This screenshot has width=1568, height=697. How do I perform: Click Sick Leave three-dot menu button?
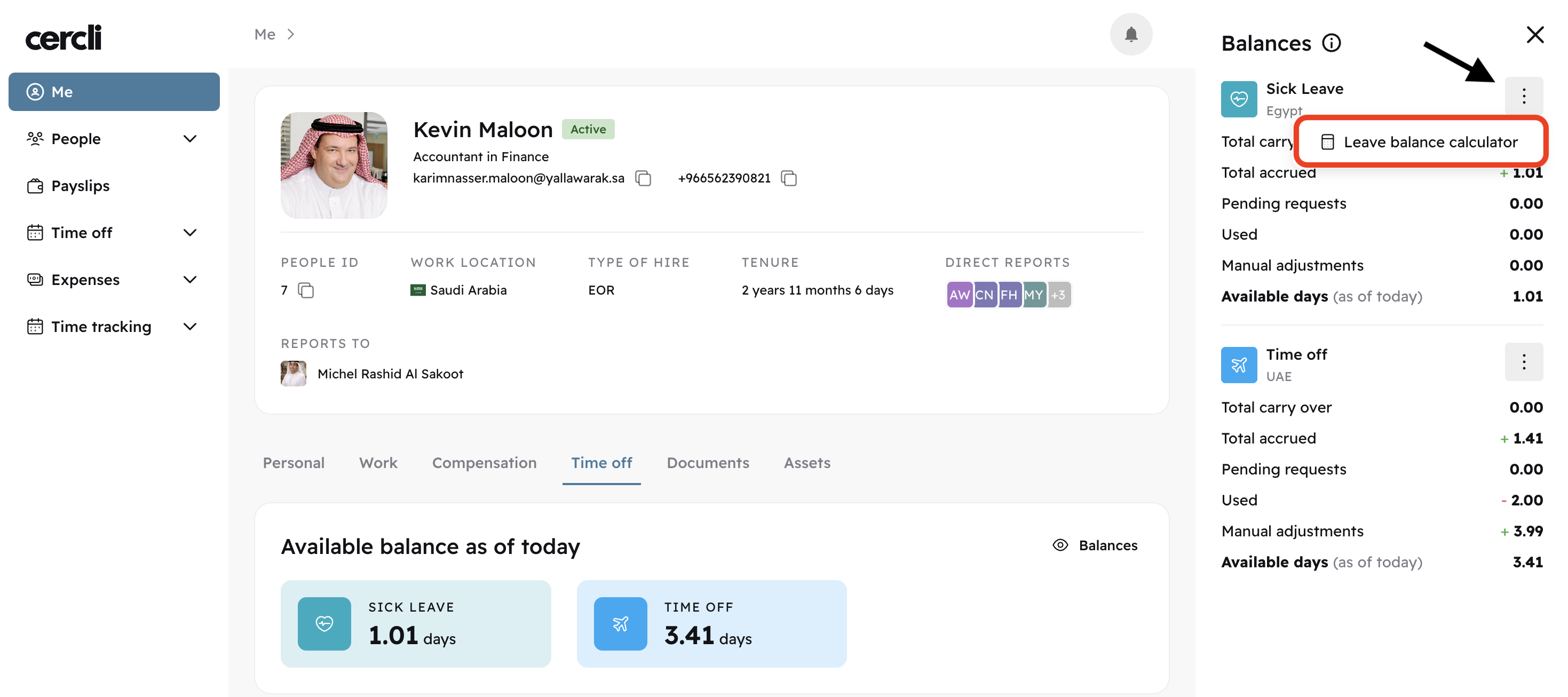point(1523,96)
